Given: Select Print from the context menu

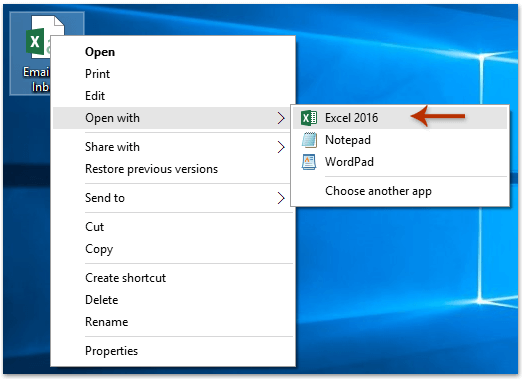Looking at the screenshot, I should tap(173, 74).
